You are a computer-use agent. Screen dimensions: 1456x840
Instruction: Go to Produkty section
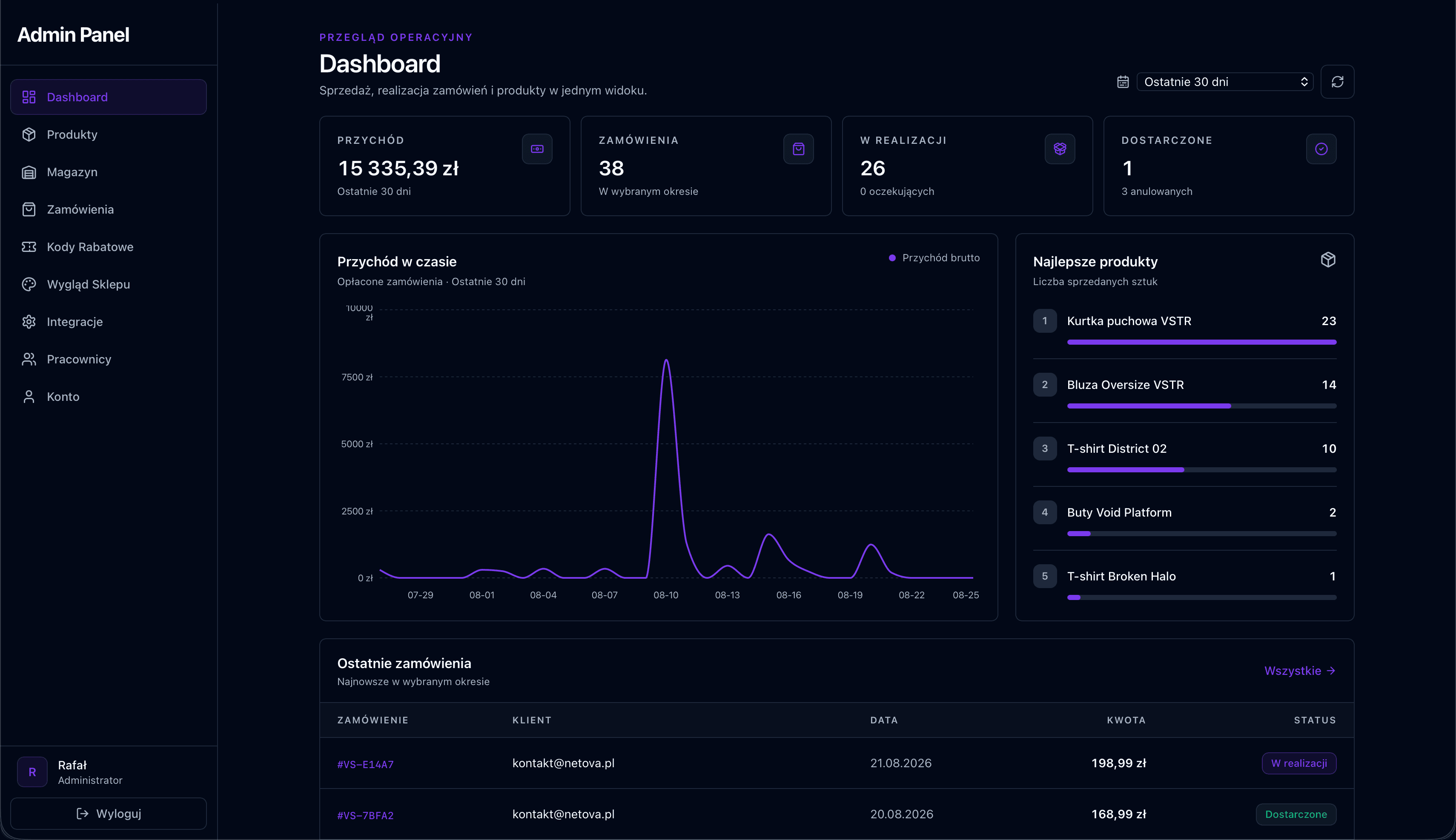(x=109, y=134)
